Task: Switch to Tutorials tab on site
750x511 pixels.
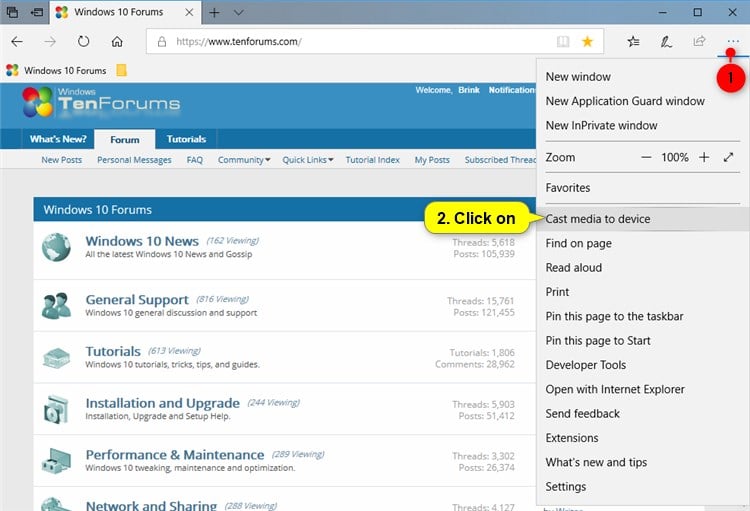Action: point(186,139)
